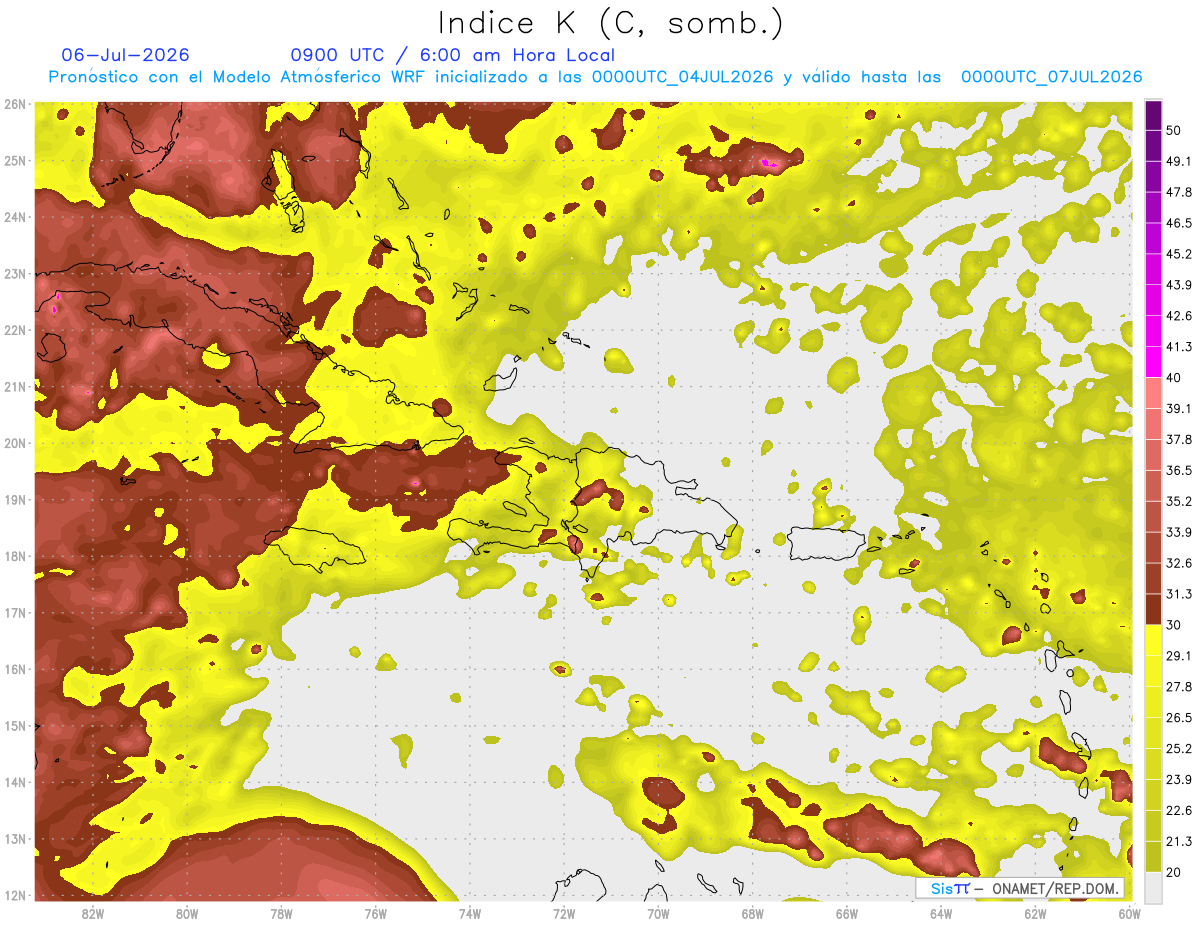
Task: Click the 82W longitude label
Action: point(92,914)
